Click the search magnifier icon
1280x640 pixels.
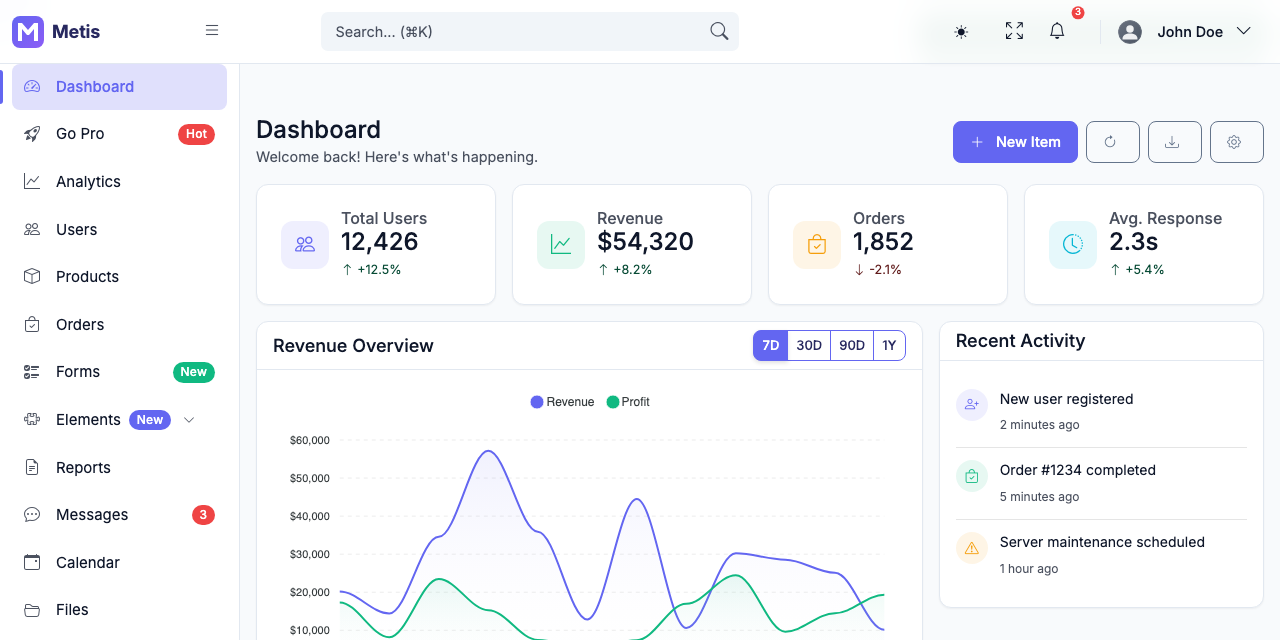coord(719,31)
